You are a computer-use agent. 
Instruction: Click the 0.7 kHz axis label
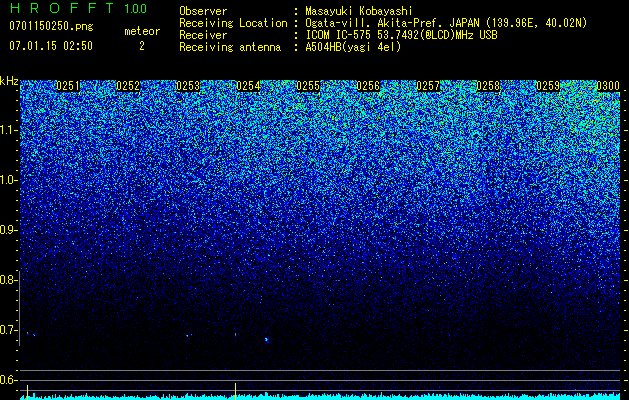coord(8,330)
